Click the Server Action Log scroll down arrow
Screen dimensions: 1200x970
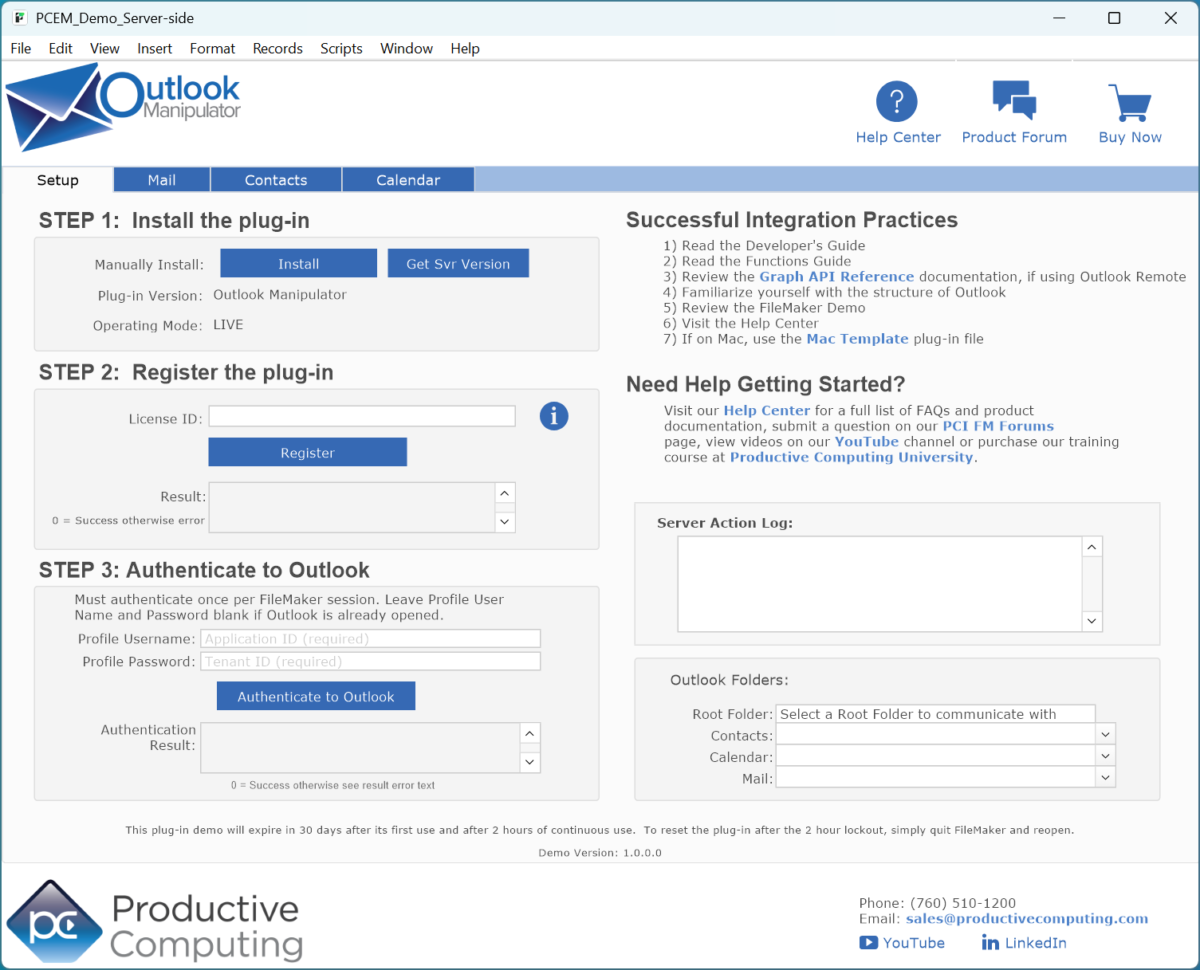click(x=1092, y=621)
